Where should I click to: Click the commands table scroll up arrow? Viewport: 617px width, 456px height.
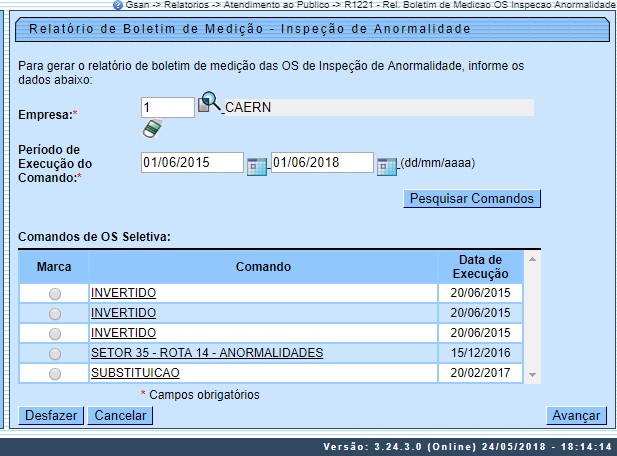pos(532,259)
